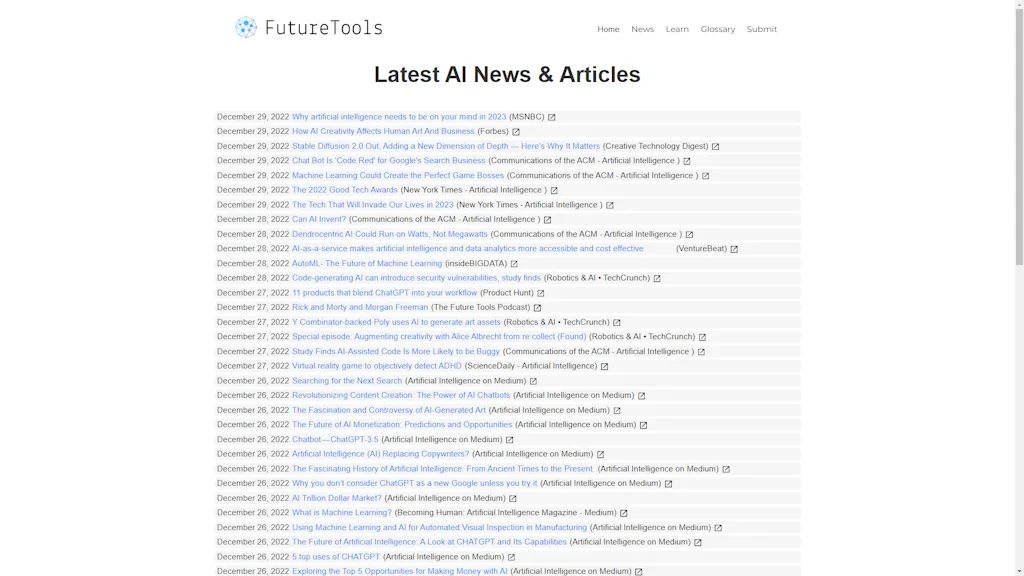Click external link icon beside 'AI Trillion Dollar Market?'
The width and height of the screenshot is (1024, 576).
coord(513,497)
